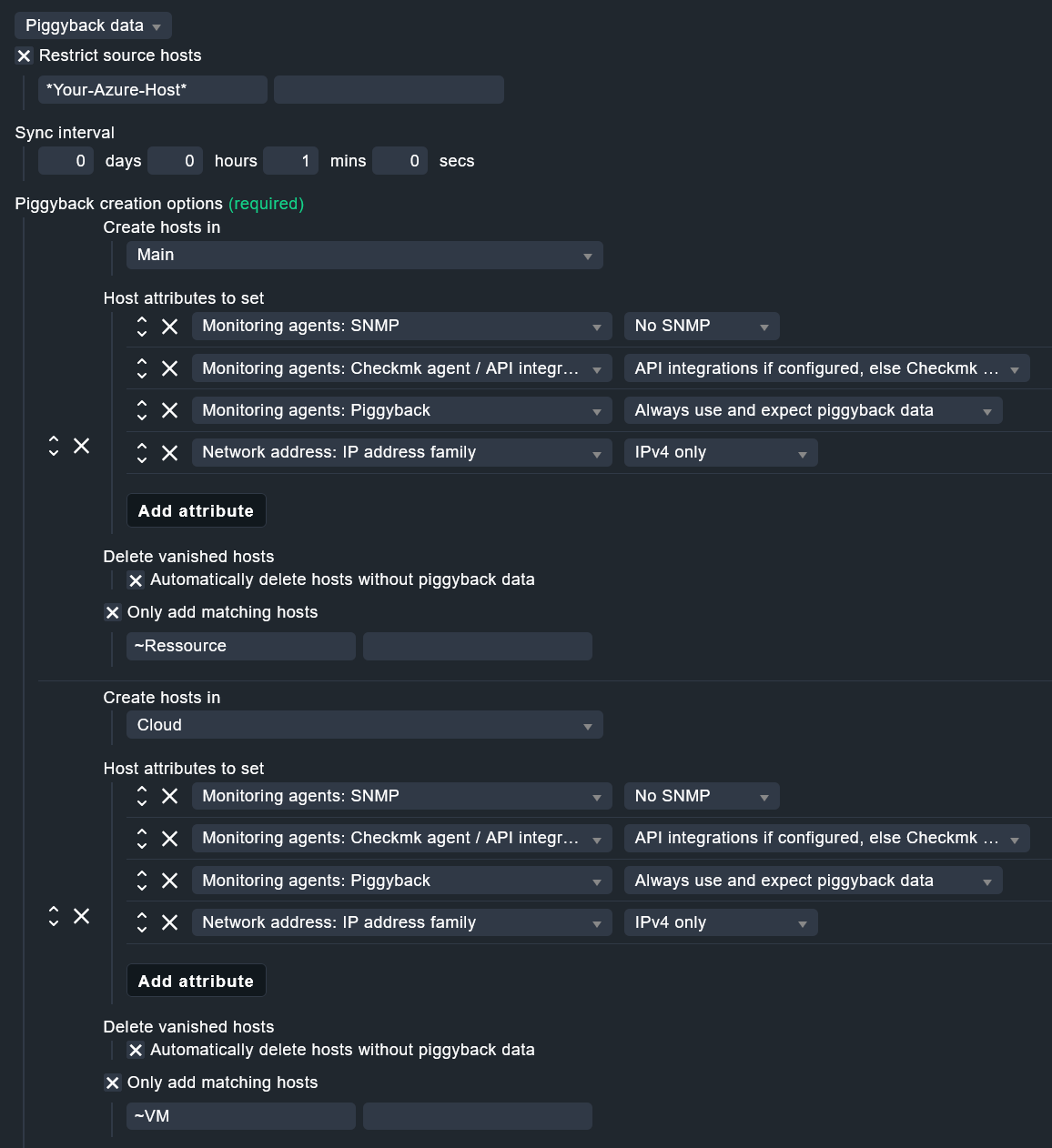Open the IPv4 only dropdown in Cloud group

coord(720,923)
